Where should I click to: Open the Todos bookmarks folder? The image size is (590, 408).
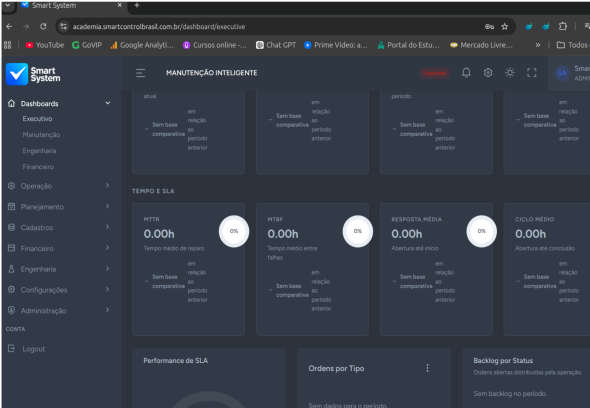click(573, 45)
